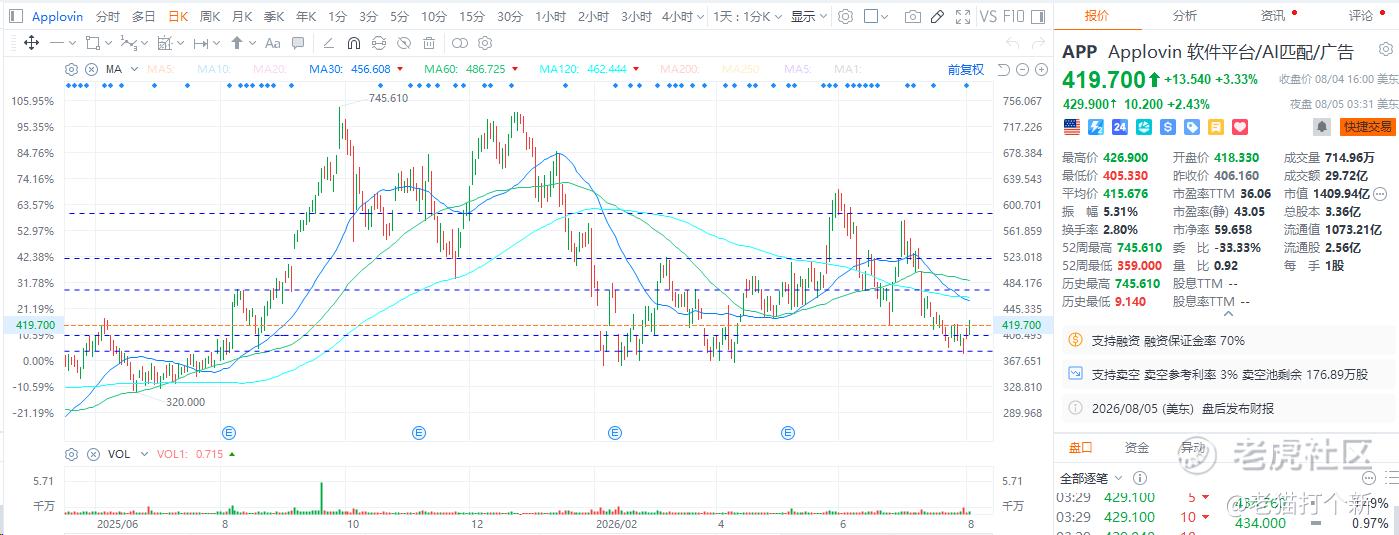Expand the 全部逐笔 dropdown
The image size is (1399, 535).
1091,478
